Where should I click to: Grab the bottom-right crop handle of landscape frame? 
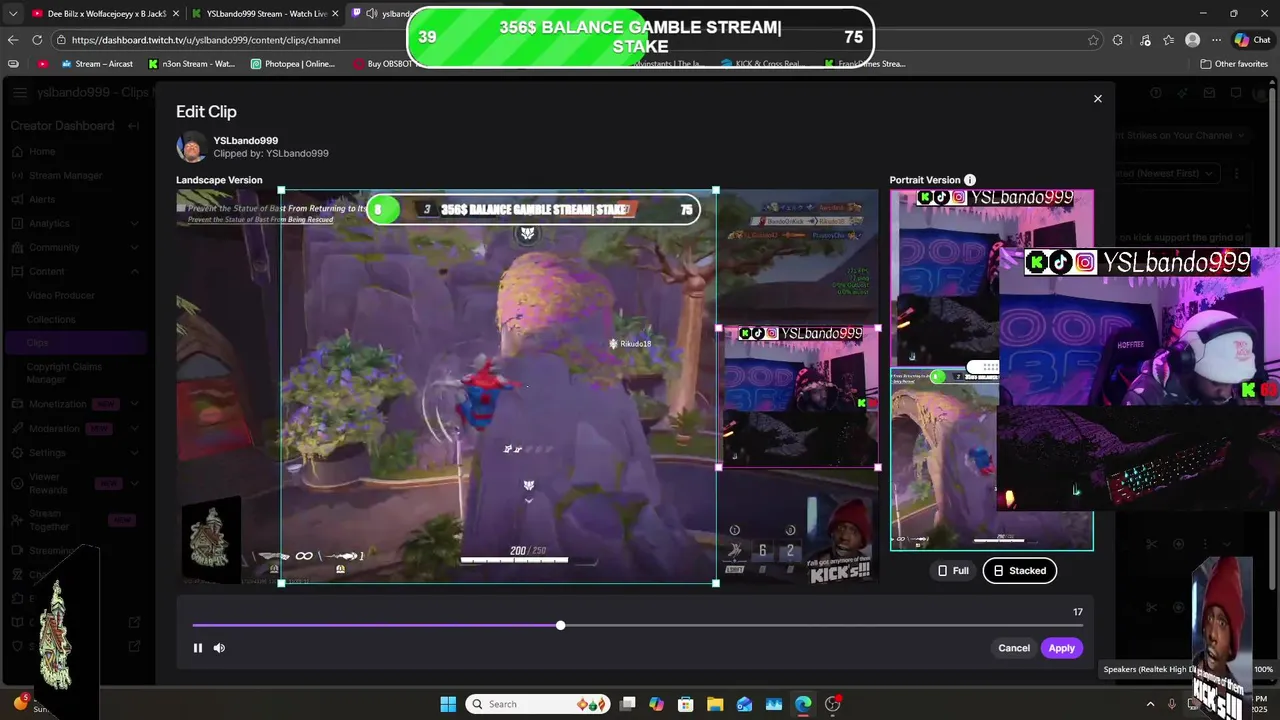tap(716, 583)
